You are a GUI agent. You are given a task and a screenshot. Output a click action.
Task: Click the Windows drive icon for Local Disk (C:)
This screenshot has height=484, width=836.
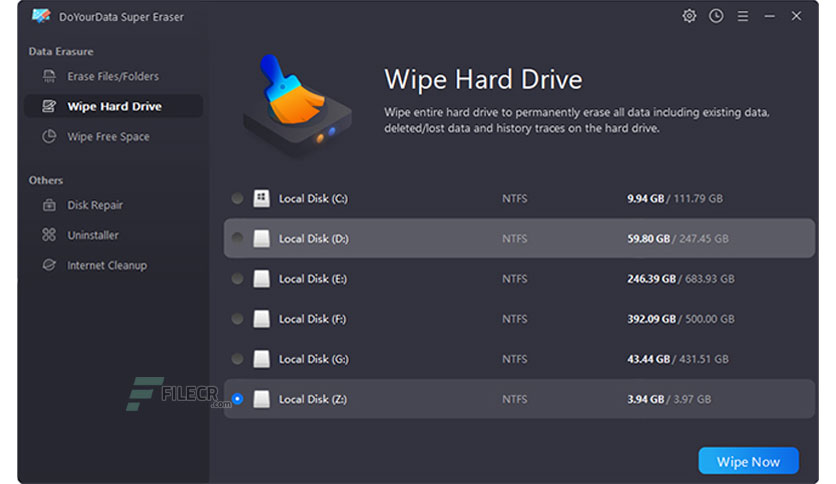click(261, 198)
